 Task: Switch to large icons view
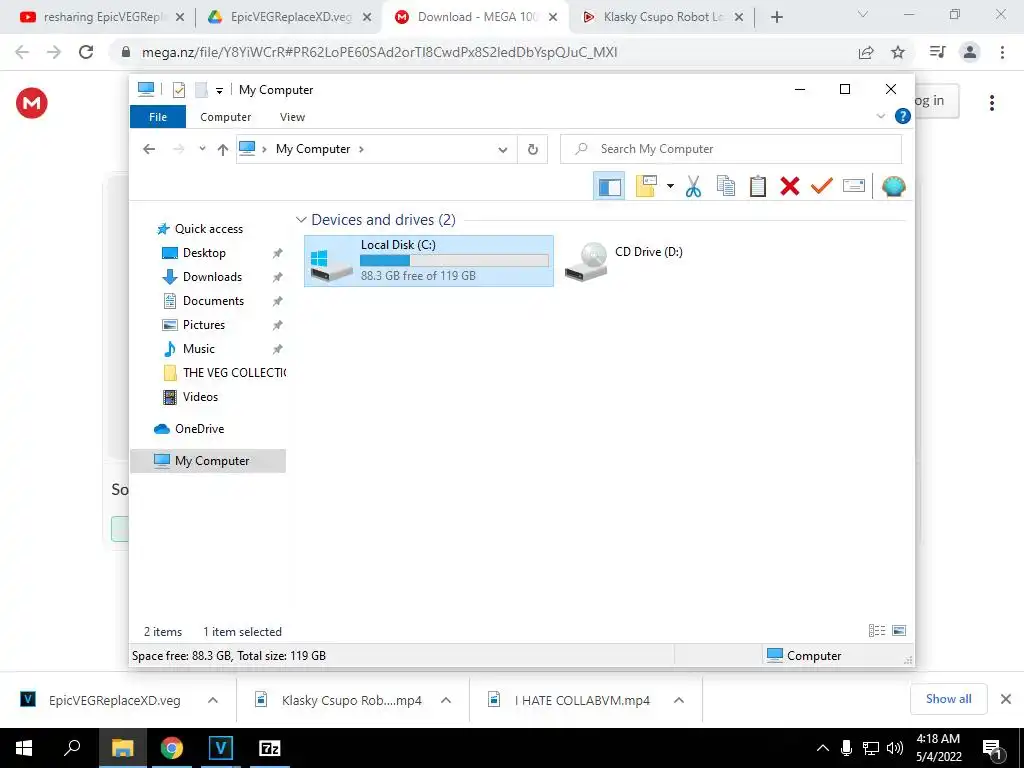tap(899, 631)
